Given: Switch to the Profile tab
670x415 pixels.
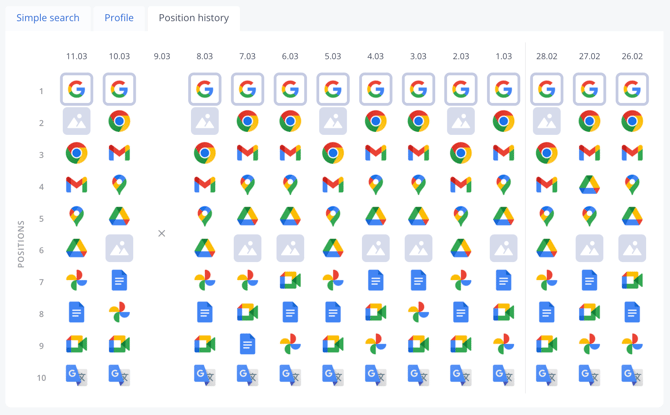Looking at the screenshot, I should [x=119, y=18].
